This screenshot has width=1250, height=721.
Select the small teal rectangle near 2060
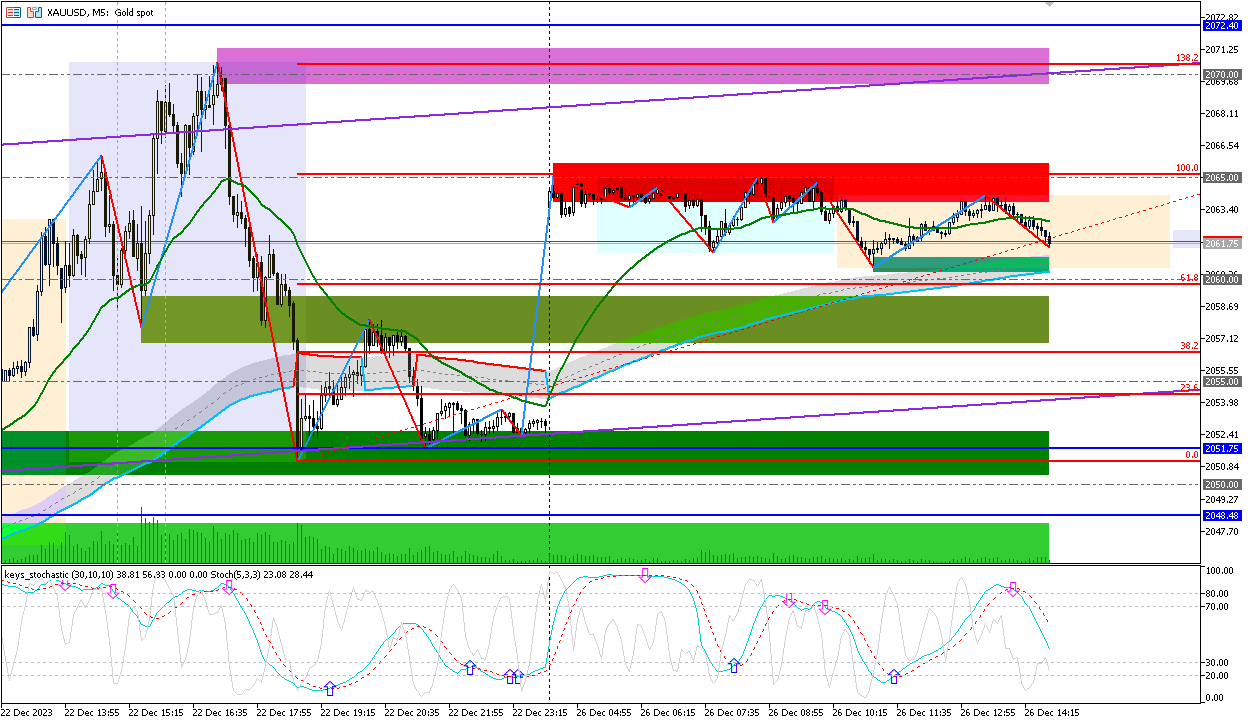pyautogui.click(x=961, y=263)
